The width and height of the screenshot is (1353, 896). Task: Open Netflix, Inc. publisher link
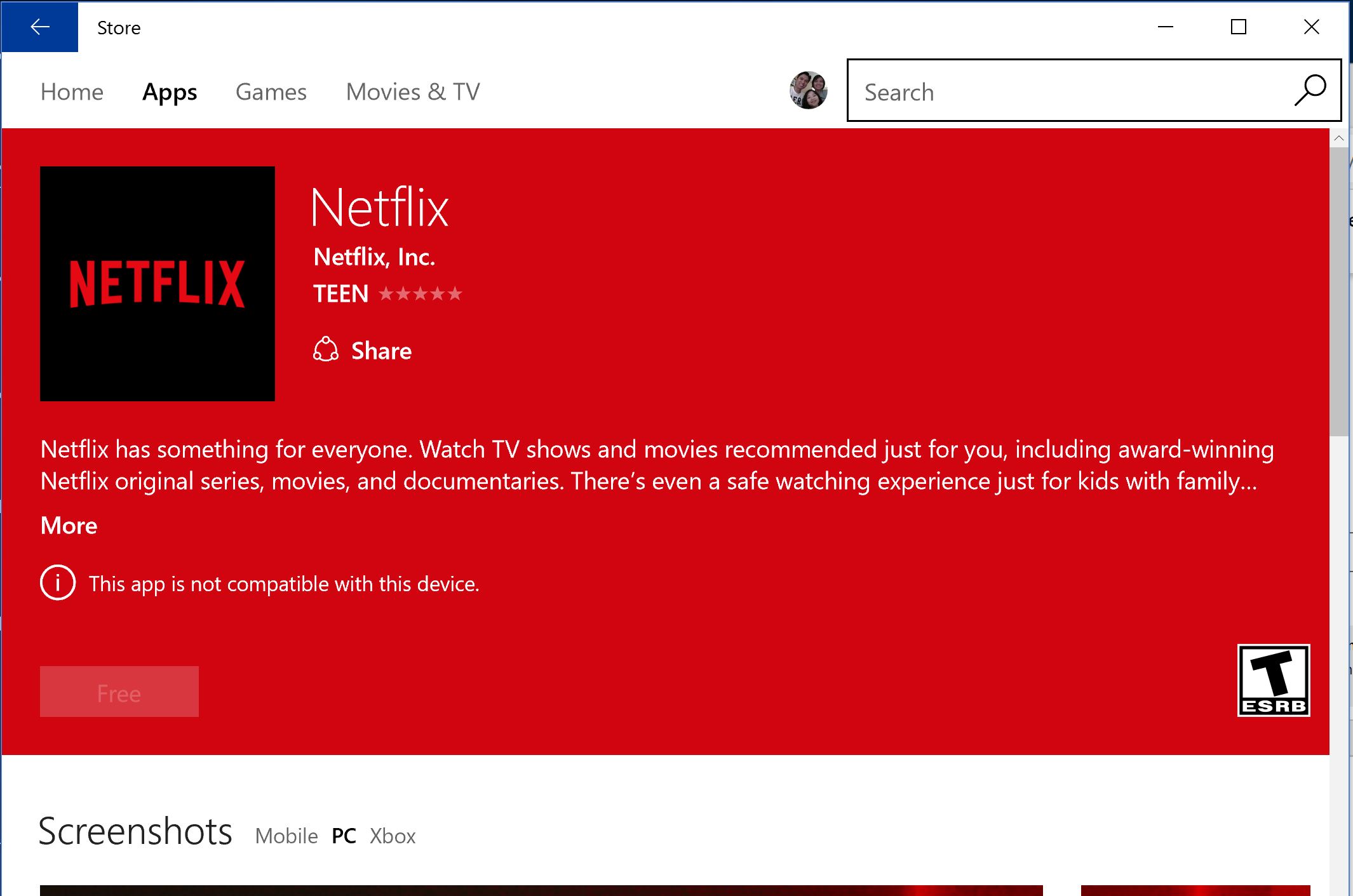click(374, 257)
